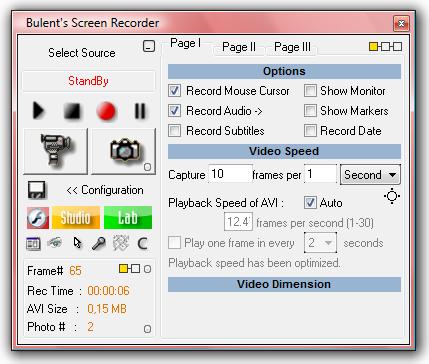Click the eye preview icon
Viewport: 429px width, 364px height.
pos(55,242)
